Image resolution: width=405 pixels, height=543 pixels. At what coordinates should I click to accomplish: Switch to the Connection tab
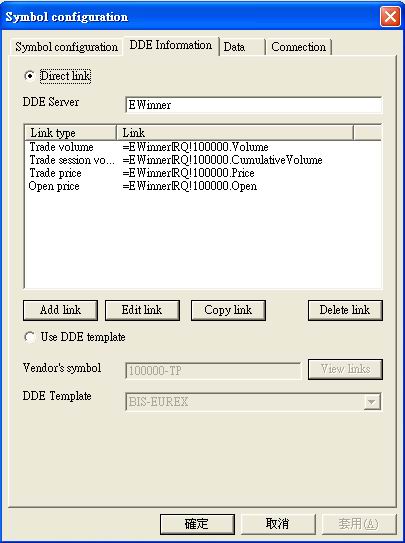[x=299, y=47]
